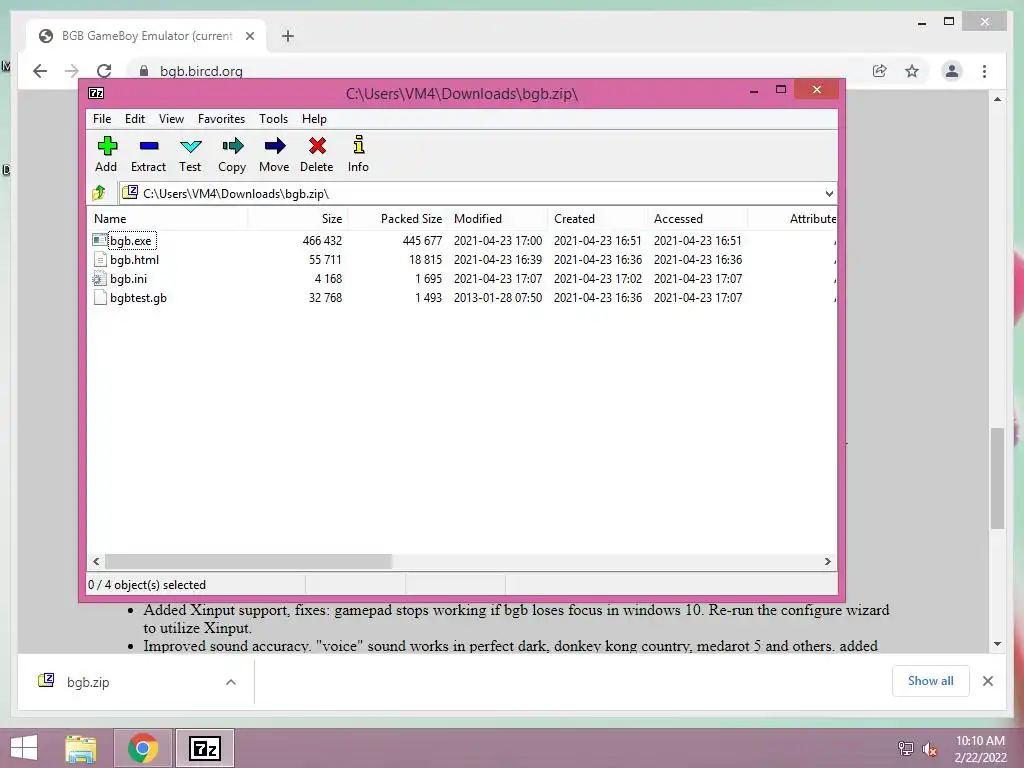
Task: Go back in Chrome browser
Action: [40, 71]
